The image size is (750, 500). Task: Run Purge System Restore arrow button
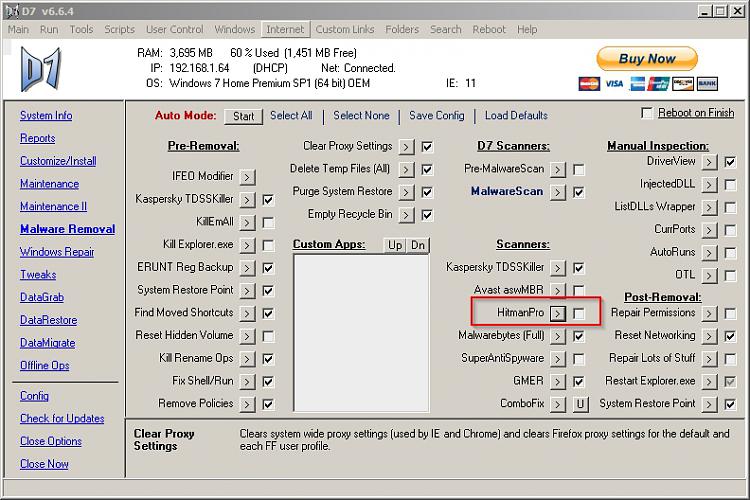coord(407,192)
